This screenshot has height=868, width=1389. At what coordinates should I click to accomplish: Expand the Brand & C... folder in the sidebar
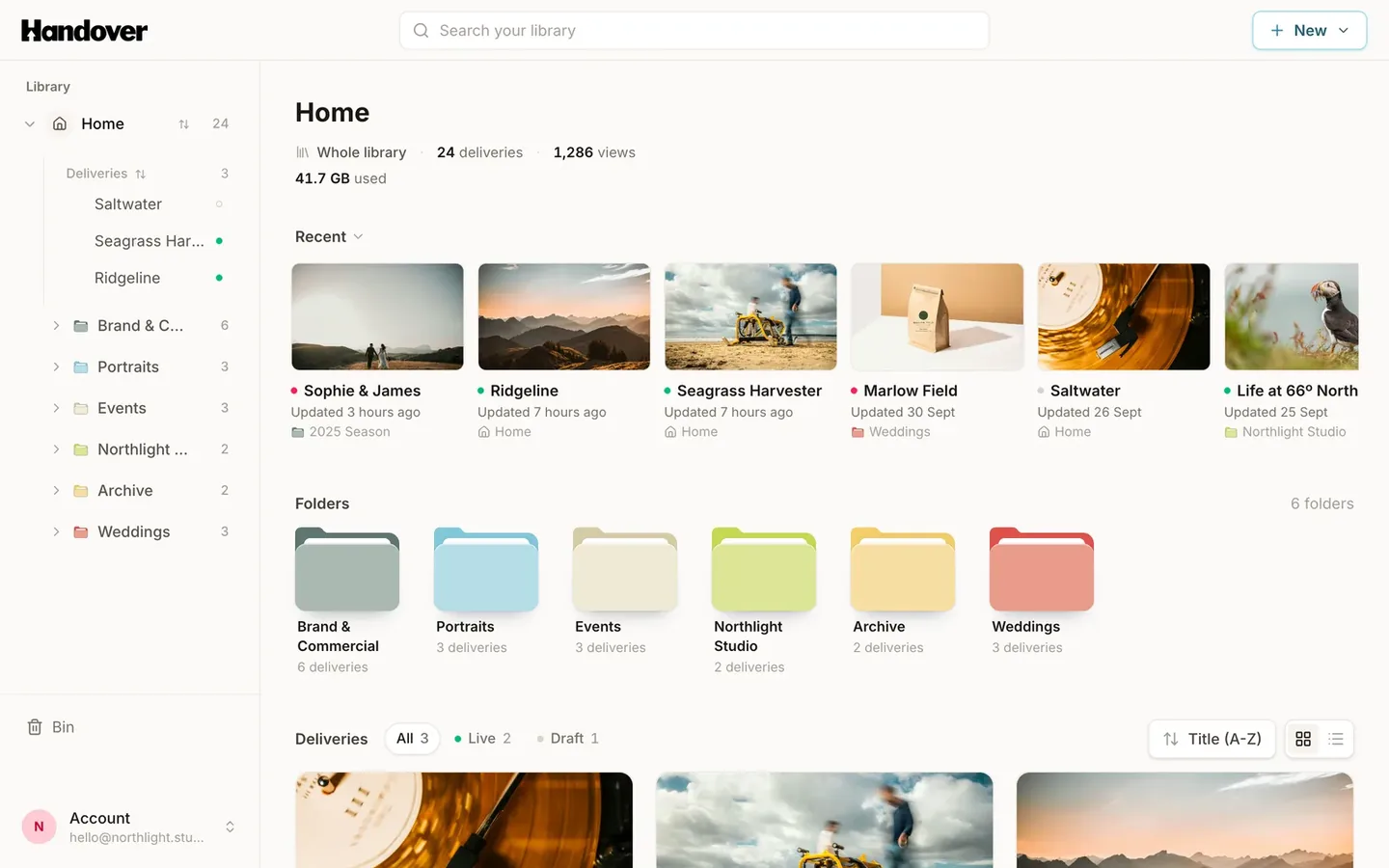(x=56, y=326)
